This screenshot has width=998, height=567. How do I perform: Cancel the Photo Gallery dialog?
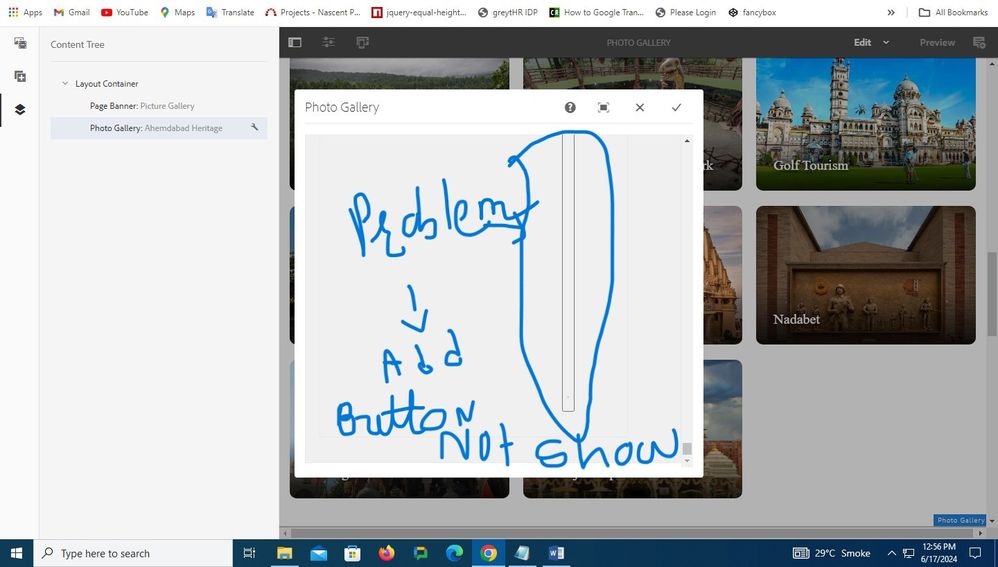(x=640, y=107)
